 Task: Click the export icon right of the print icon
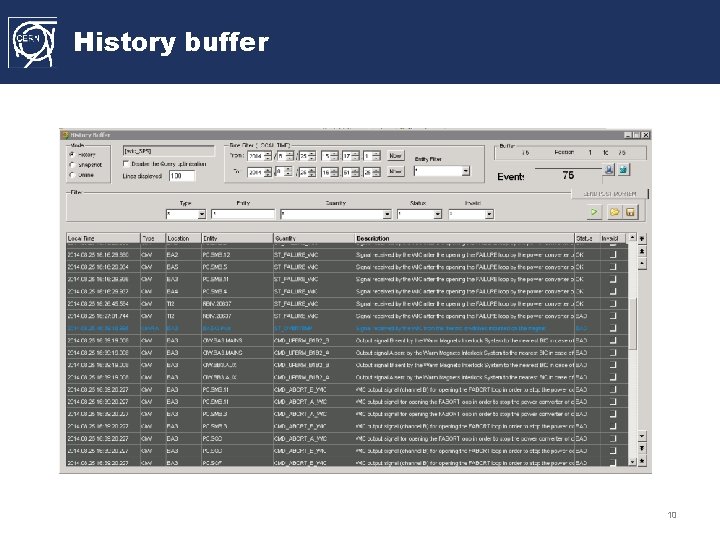tap(623, 169)
